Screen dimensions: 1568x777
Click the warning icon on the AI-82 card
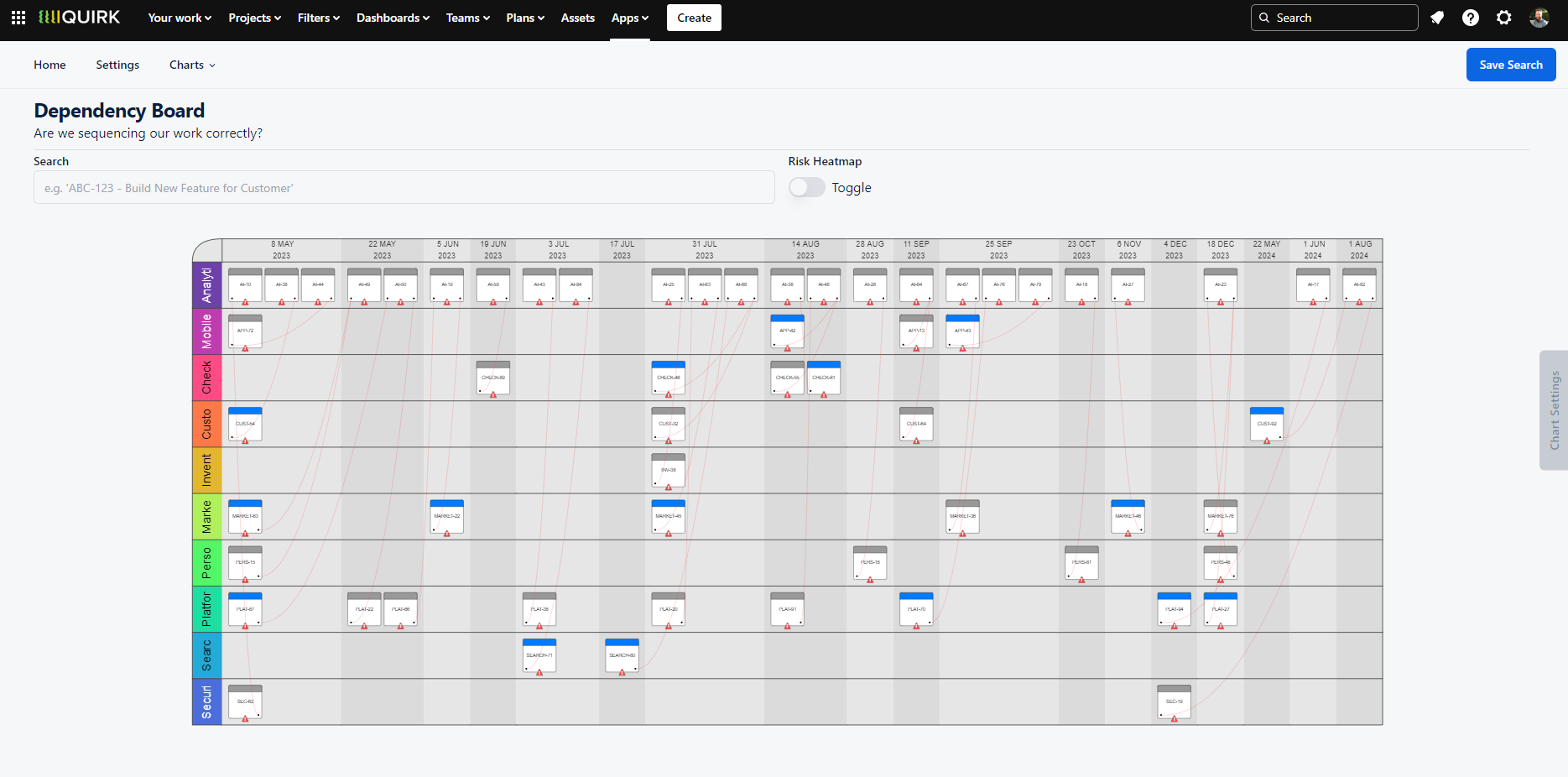click(1359, 302)
